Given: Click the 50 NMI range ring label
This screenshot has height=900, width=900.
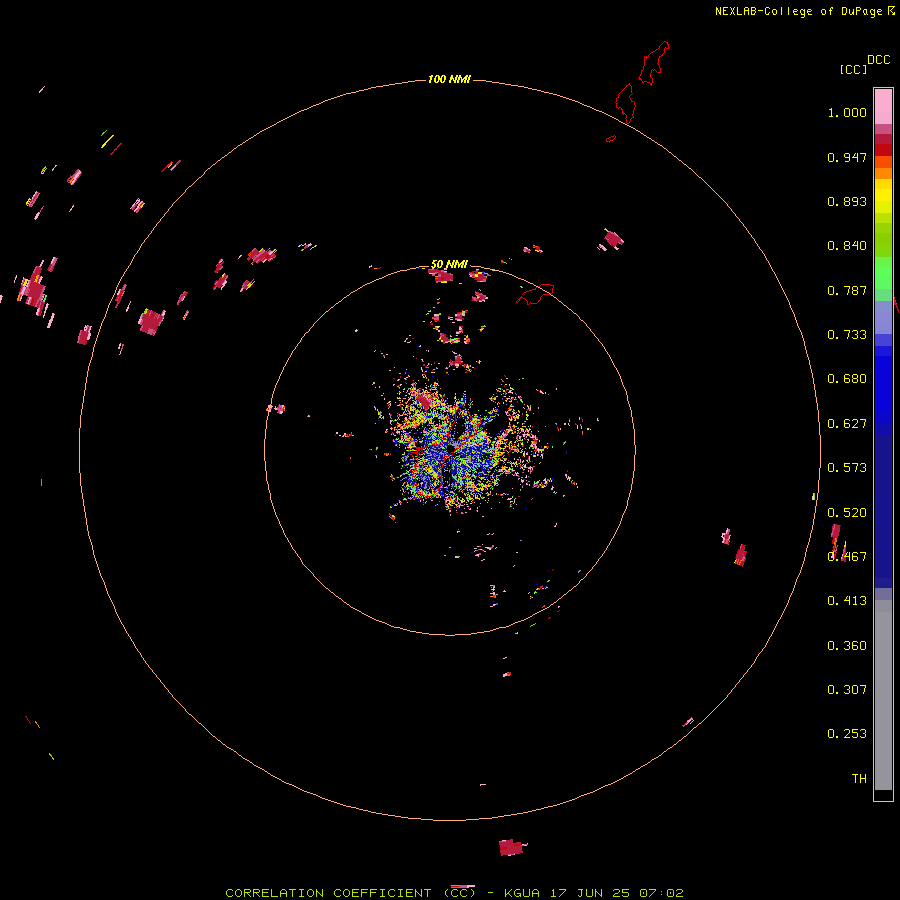Looking at the screenshot, I should click(x=449, y=264).
